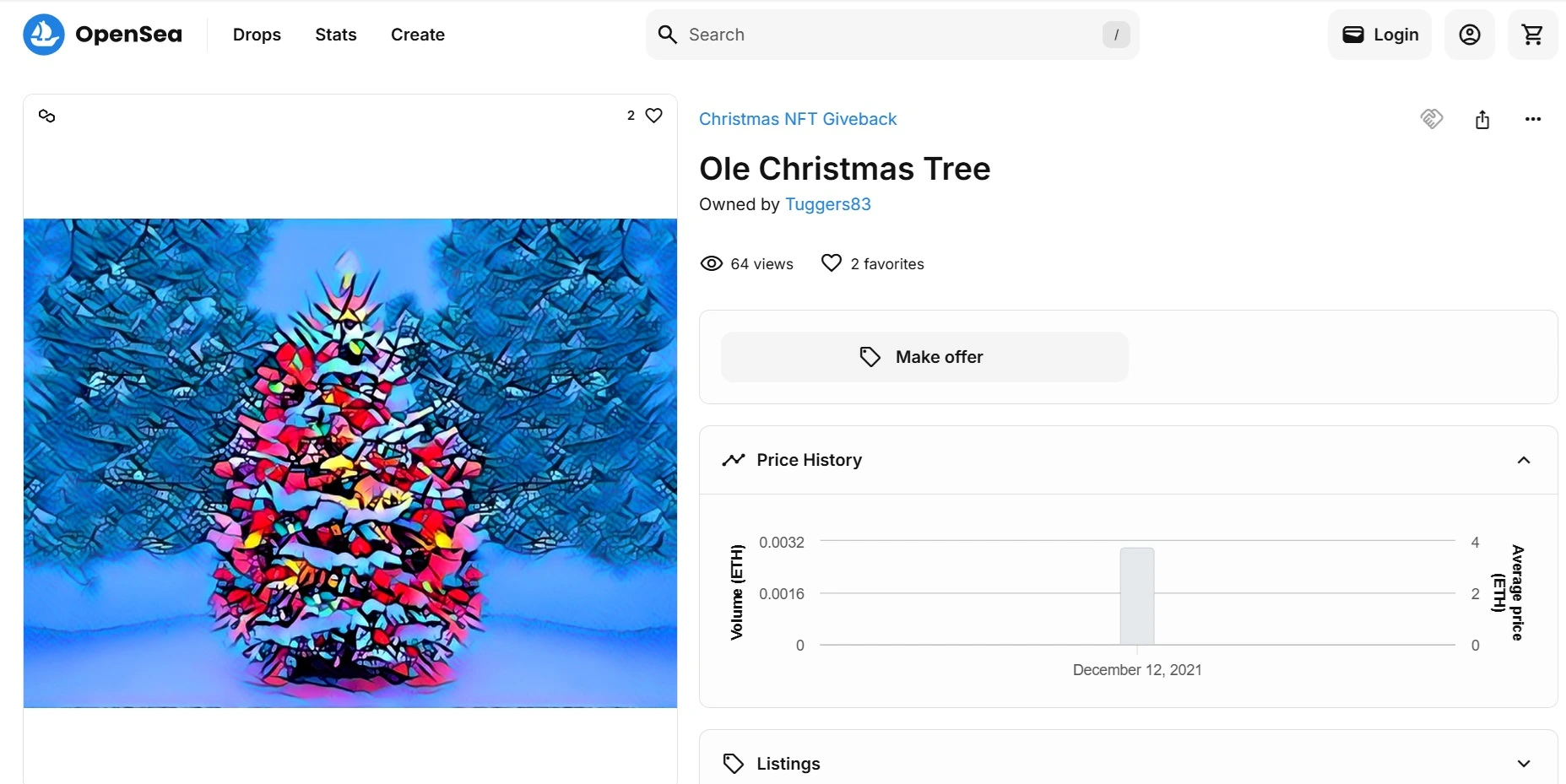The width and height of the screenshot is (1566, 784).
Task: Toggle the 2 favorites heart below the title
Action: click(831, 263)
